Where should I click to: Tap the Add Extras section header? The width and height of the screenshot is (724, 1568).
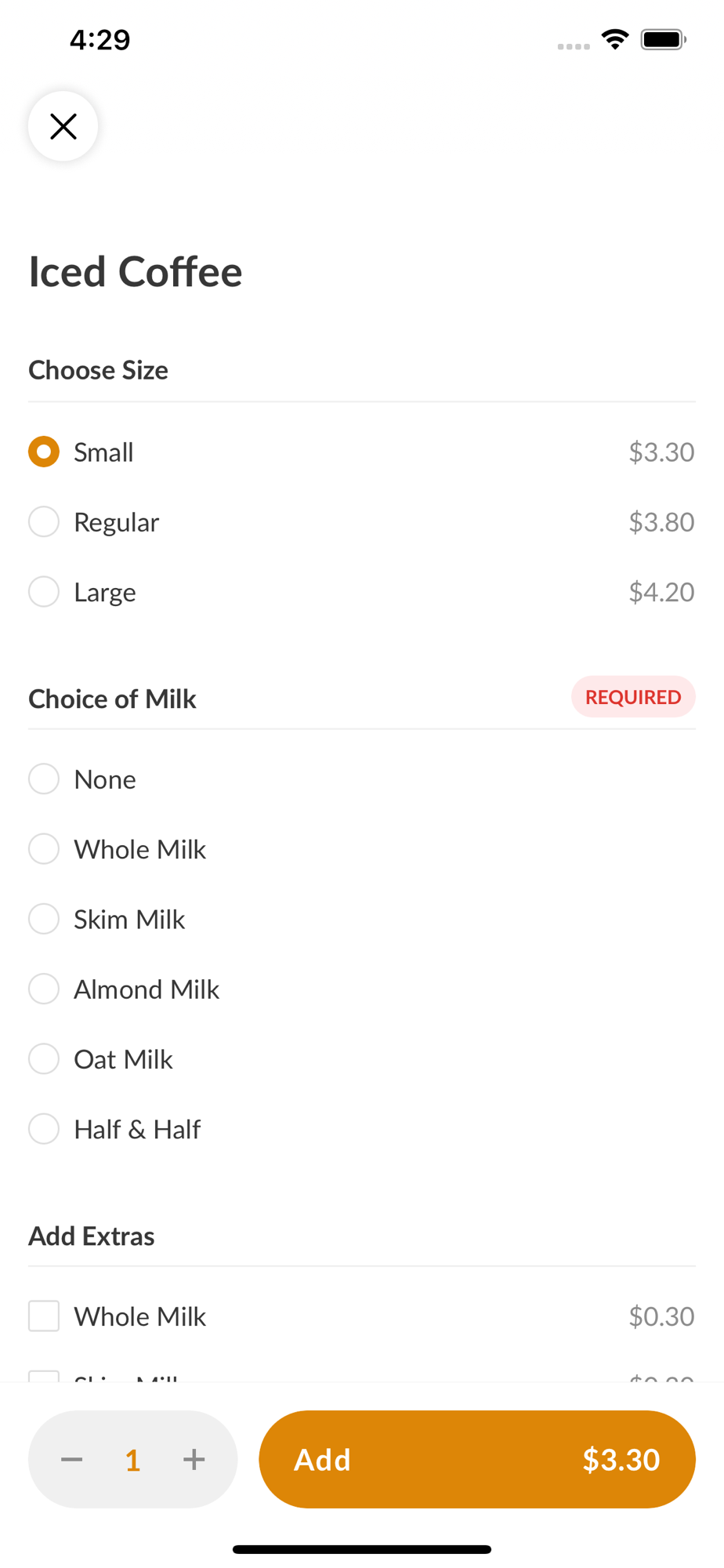tap(92, 1236)
